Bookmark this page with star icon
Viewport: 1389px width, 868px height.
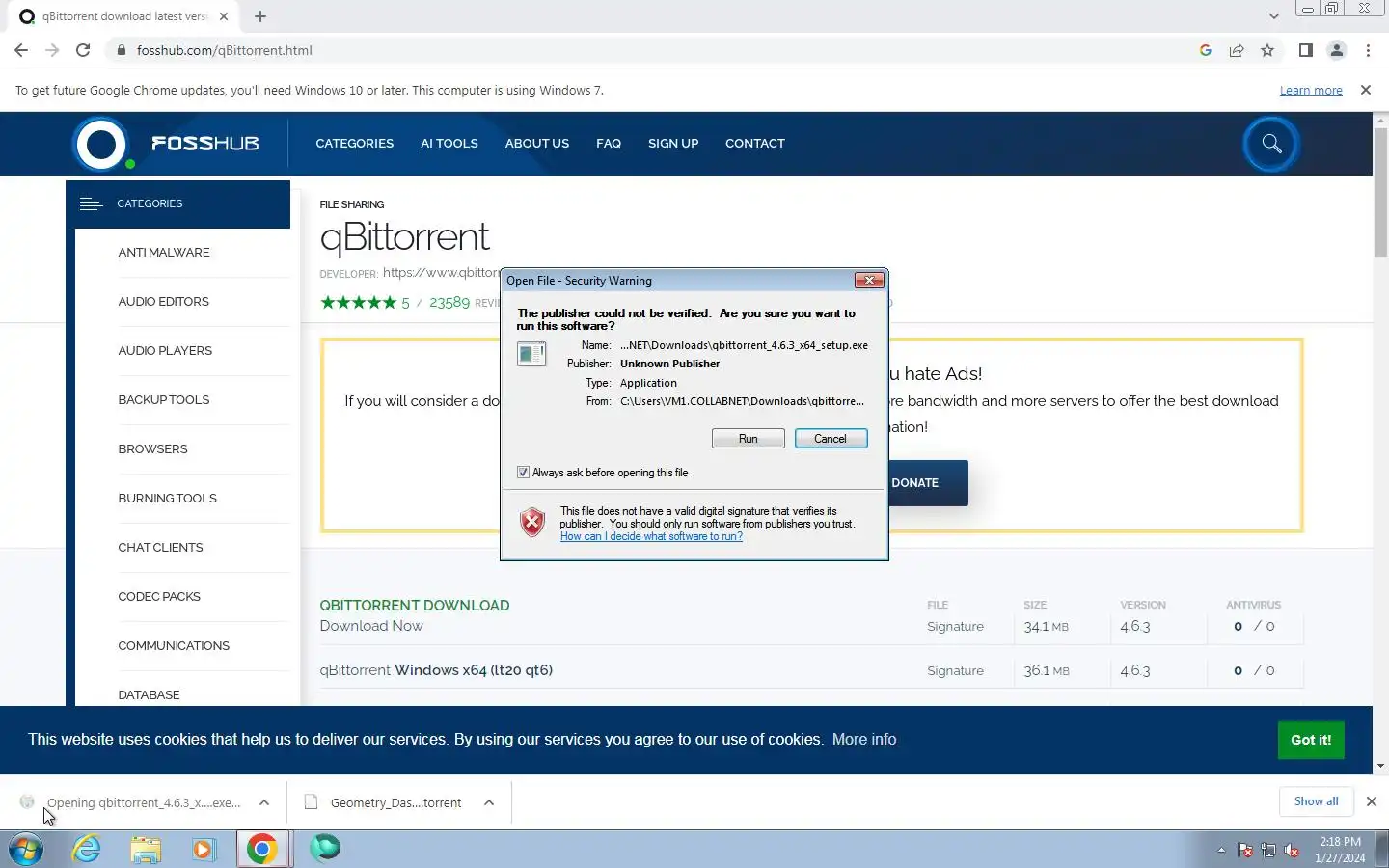[1267, 50]
